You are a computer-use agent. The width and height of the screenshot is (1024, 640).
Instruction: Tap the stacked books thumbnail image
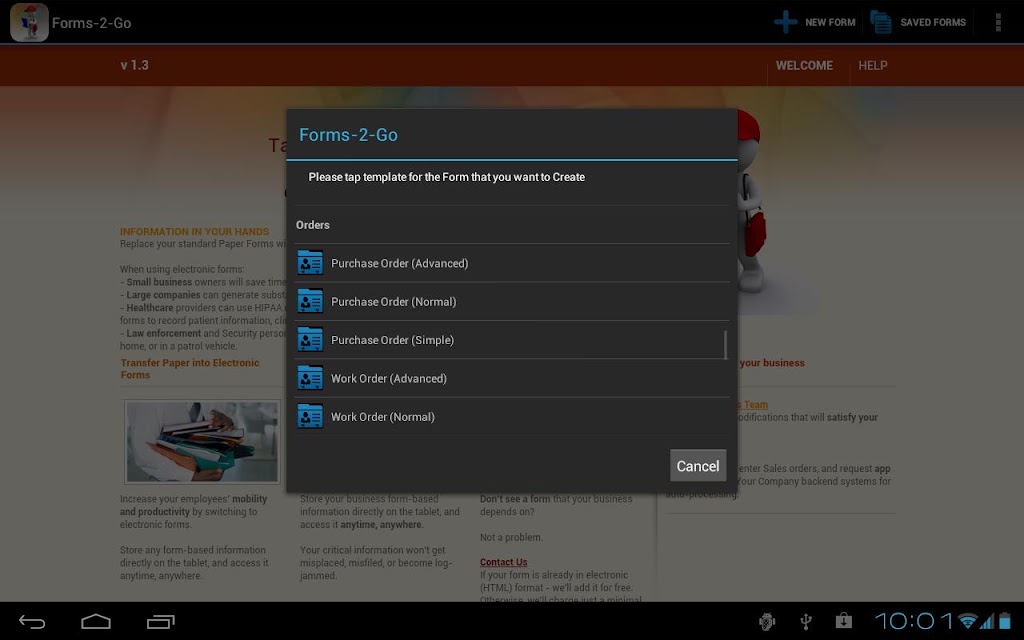pos(202,441)
